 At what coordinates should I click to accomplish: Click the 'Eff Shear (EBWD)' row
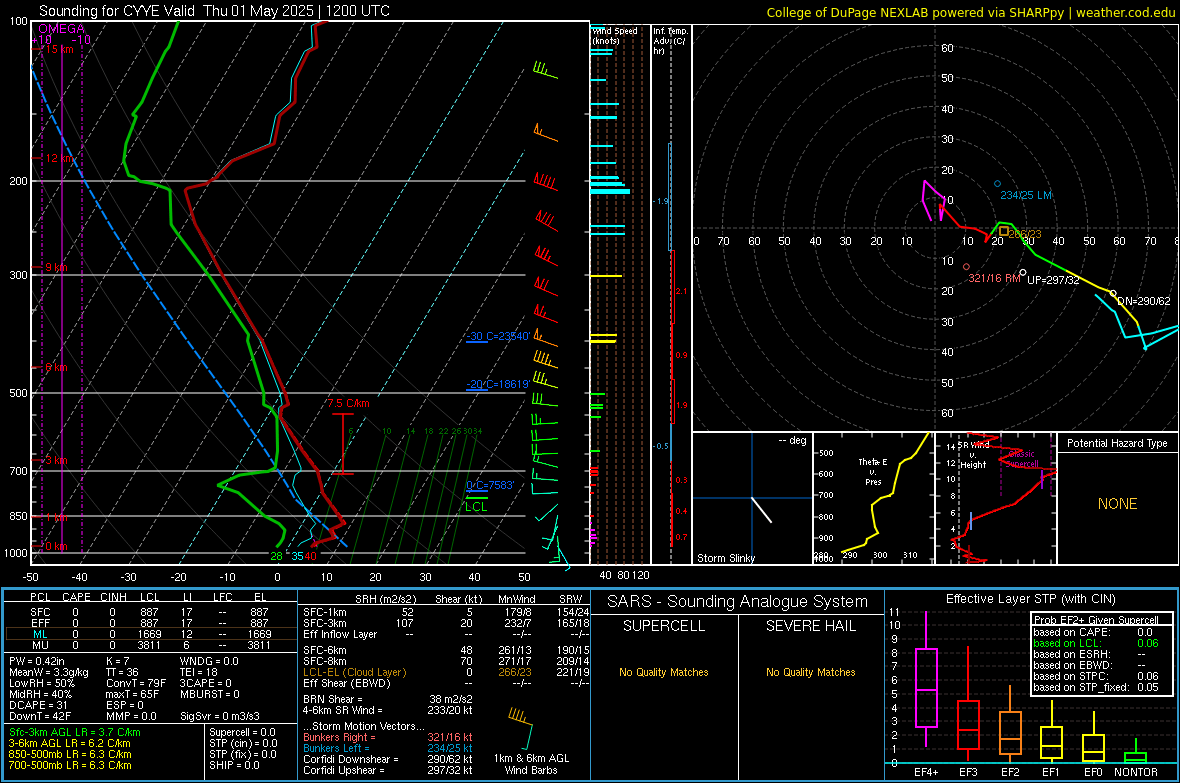tap(446, 683)
